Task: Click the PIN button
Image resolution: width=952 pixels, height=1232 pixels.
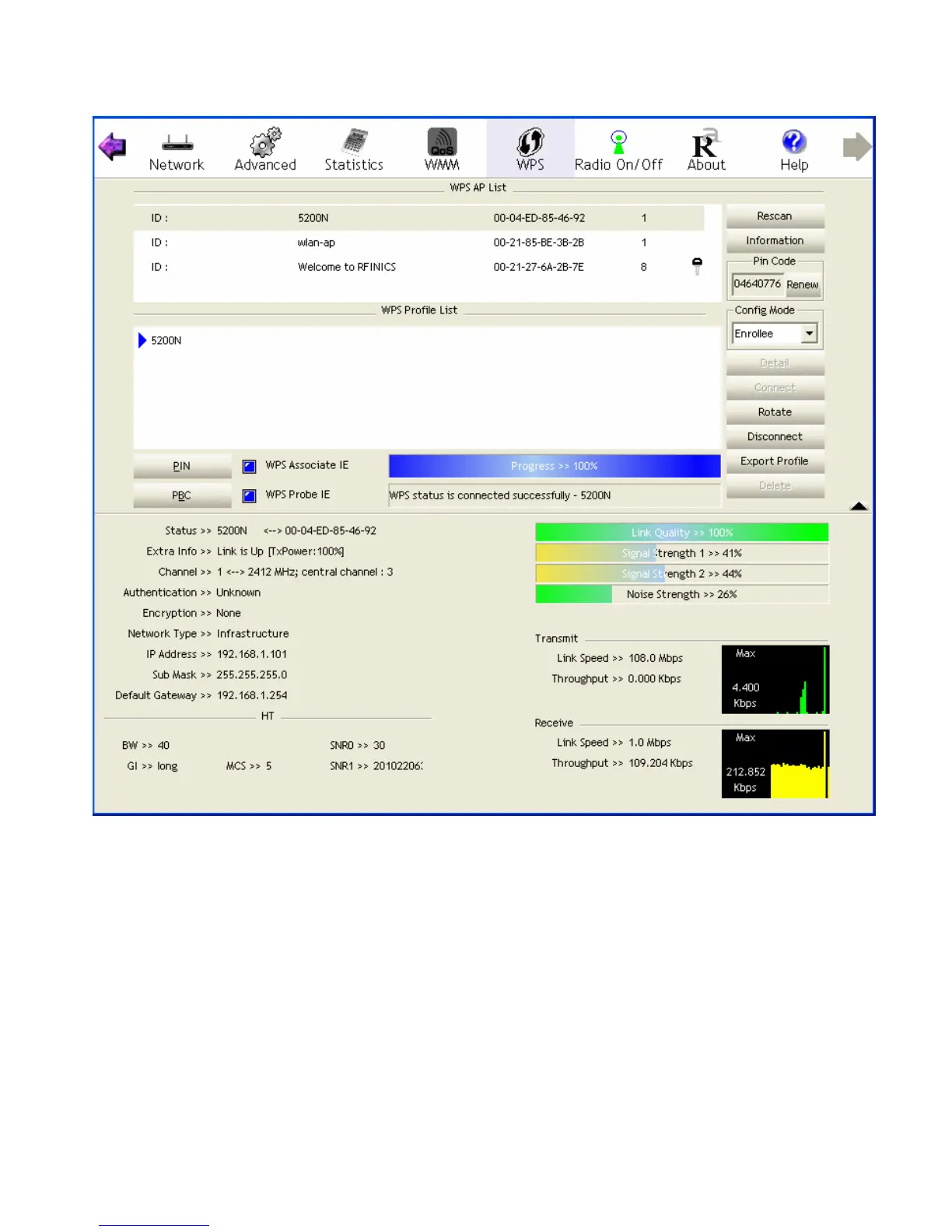Action: pyautogui.click(x=182, y=466)
